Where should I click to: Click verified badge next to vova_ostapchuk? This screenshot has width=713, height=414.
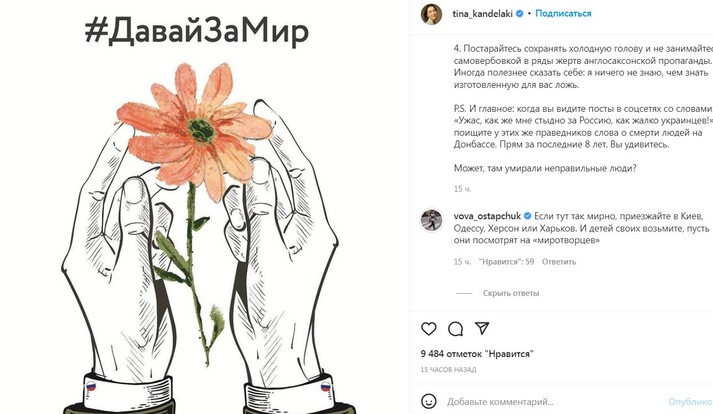(x=527, y=216)
